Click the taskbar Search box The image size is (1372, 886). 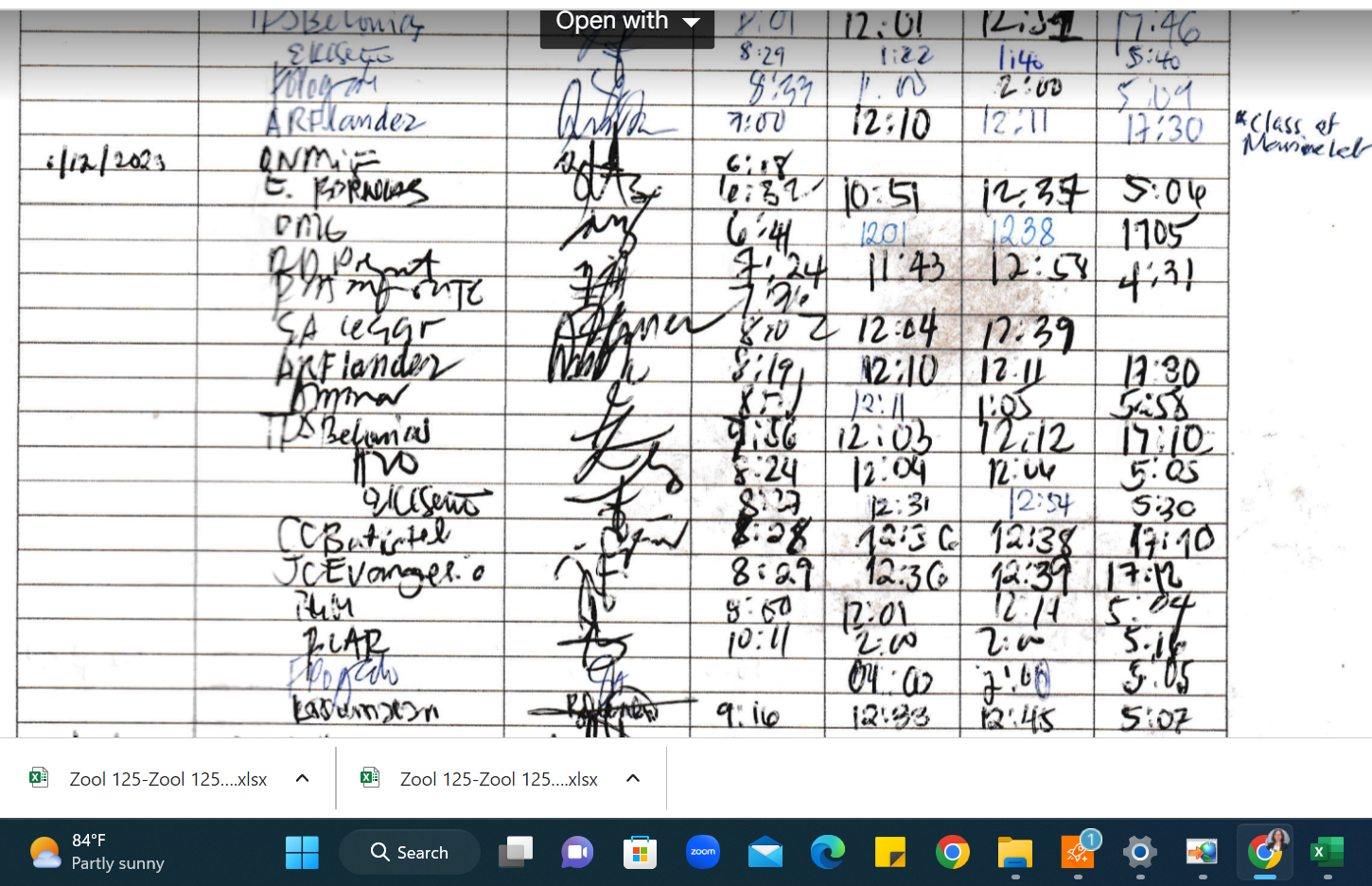coord(410,853)
